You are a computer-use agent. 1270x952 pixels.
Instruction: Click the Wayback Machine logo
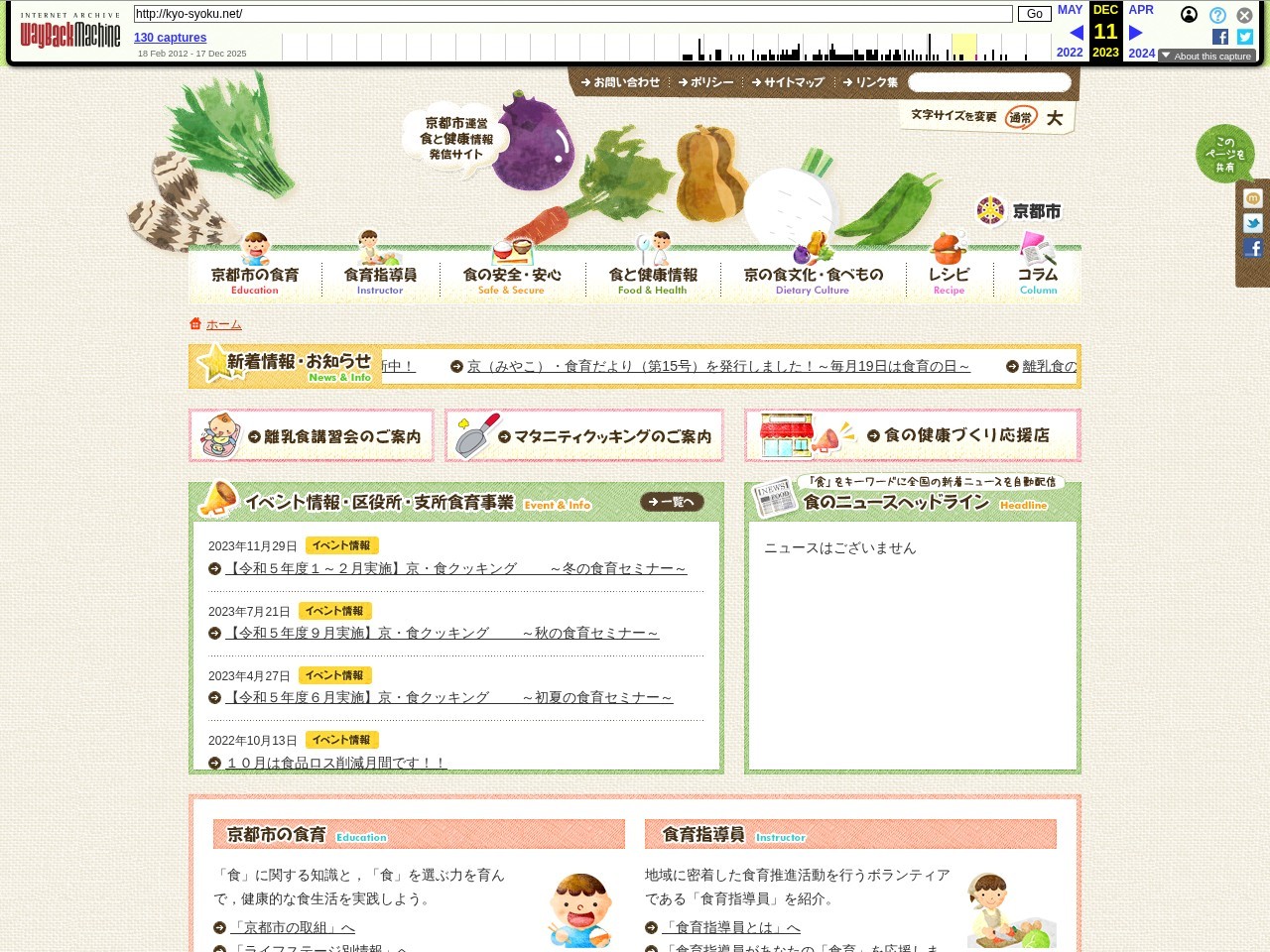click(69, 31)
